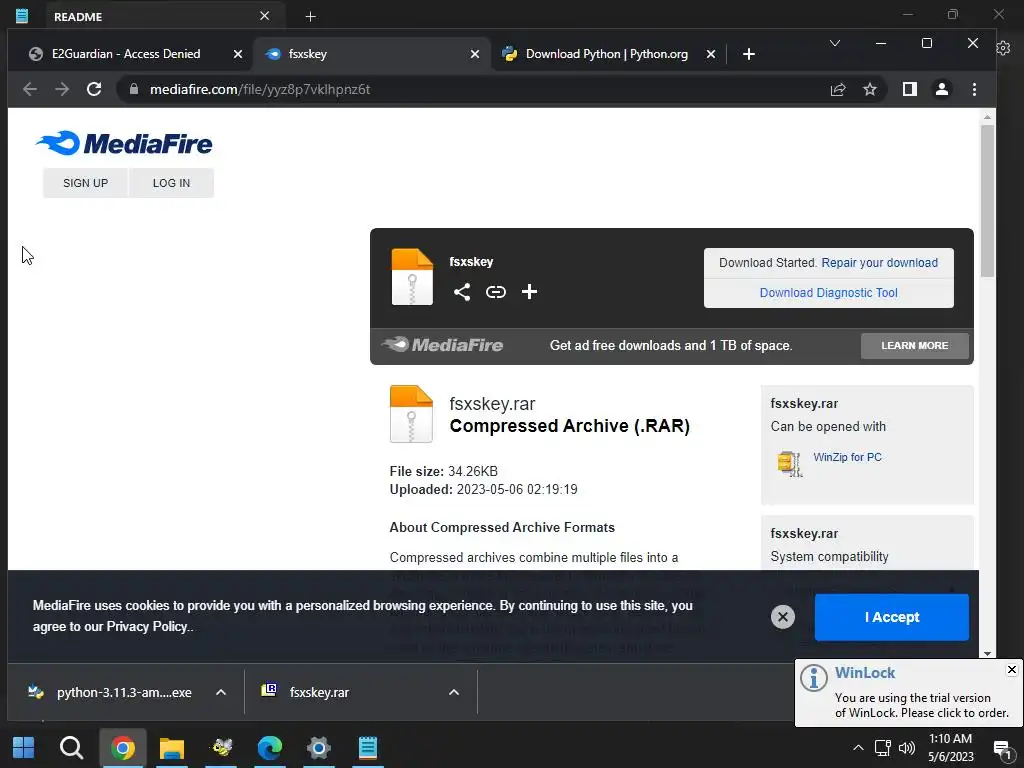Screen dimensions: 1024x768
Task: Click the settings gear in the README window
Action: click(x=1004, y=48)
